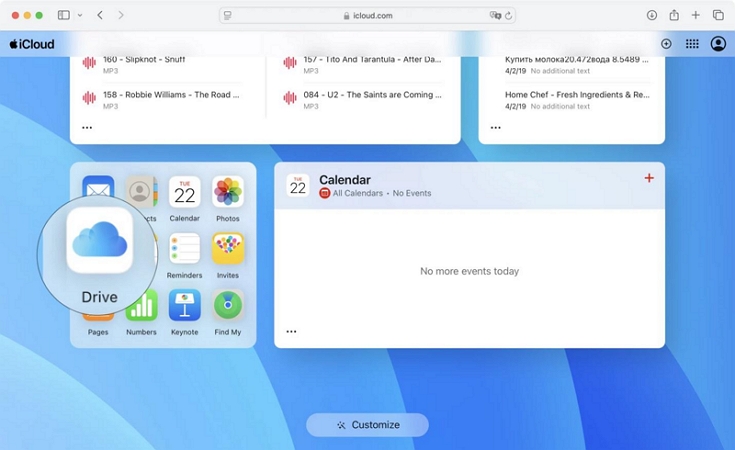Open the Reminders app icon

pyautogui.click(x=184, y=248)
